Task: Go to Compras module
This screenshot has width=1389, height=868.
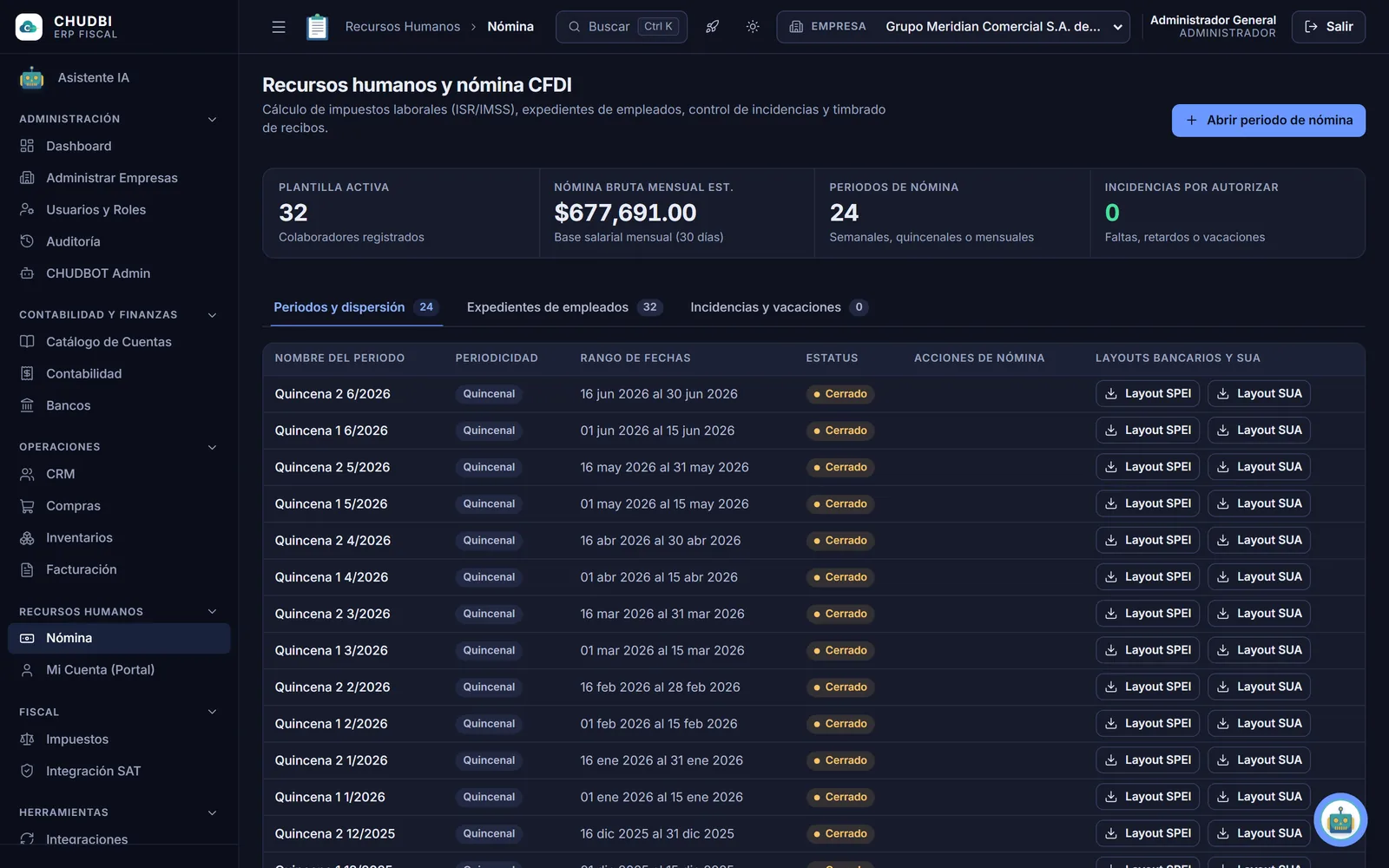Action: 119,506
